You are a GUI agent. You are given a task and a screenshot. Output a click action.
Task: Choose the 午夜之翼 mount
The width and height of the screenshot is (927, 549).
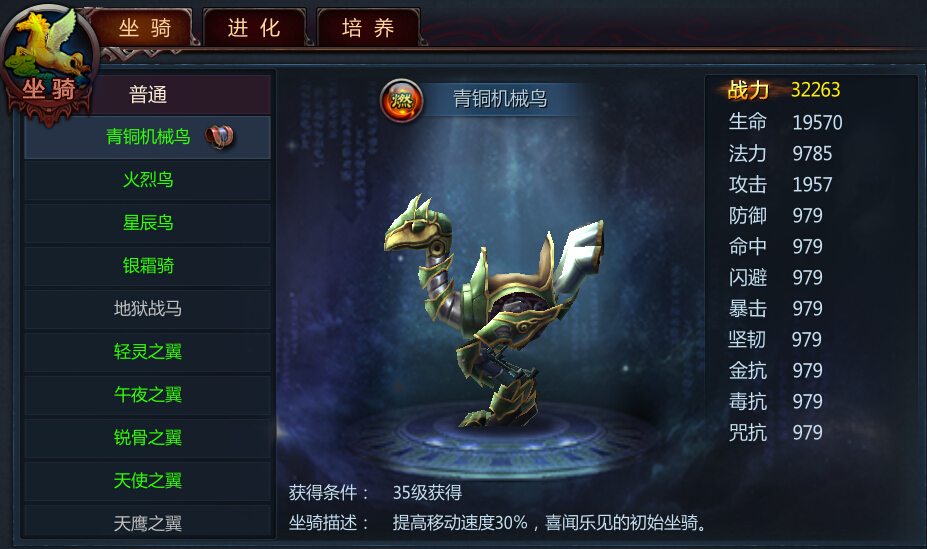pyautogui.click(x=148, y=395)
